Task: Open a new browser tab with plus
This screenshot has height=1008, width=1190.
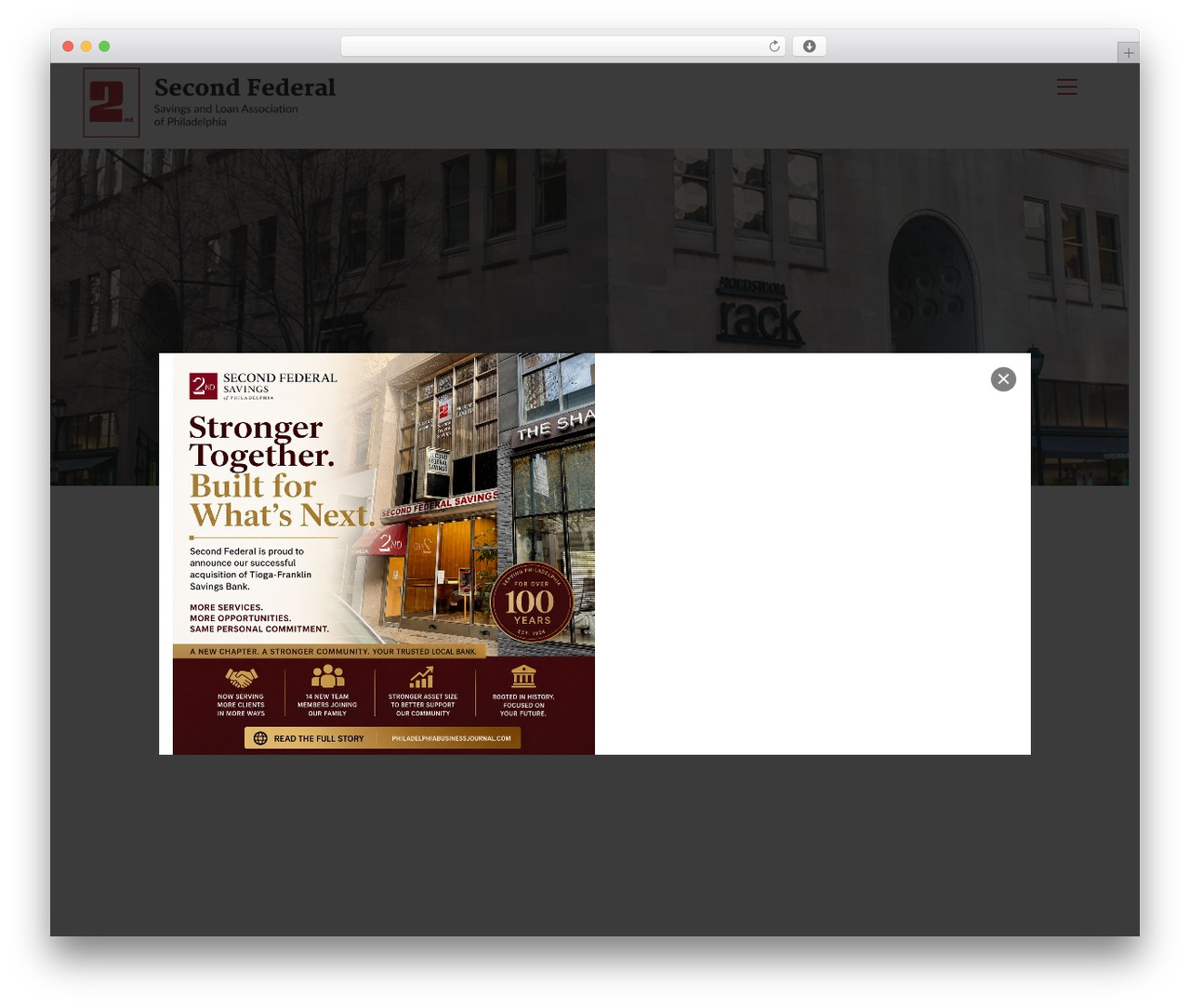Action: click(x=1128, y=53)
